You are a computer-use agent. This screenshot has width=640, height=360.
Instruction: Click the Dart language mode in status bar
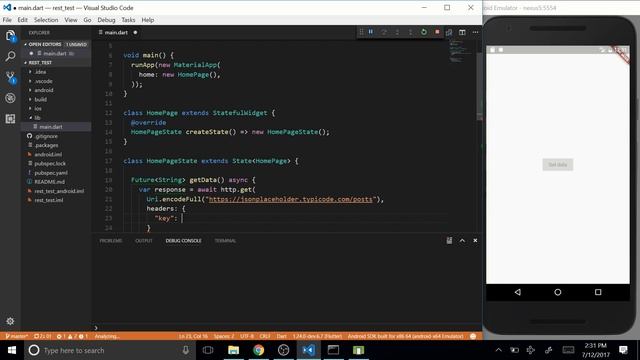click(282, 336)
